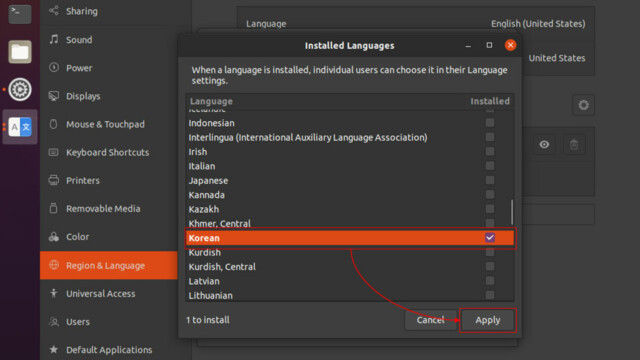
Task: Click the trash icon in Settings window
Action: tap(574, 144)
